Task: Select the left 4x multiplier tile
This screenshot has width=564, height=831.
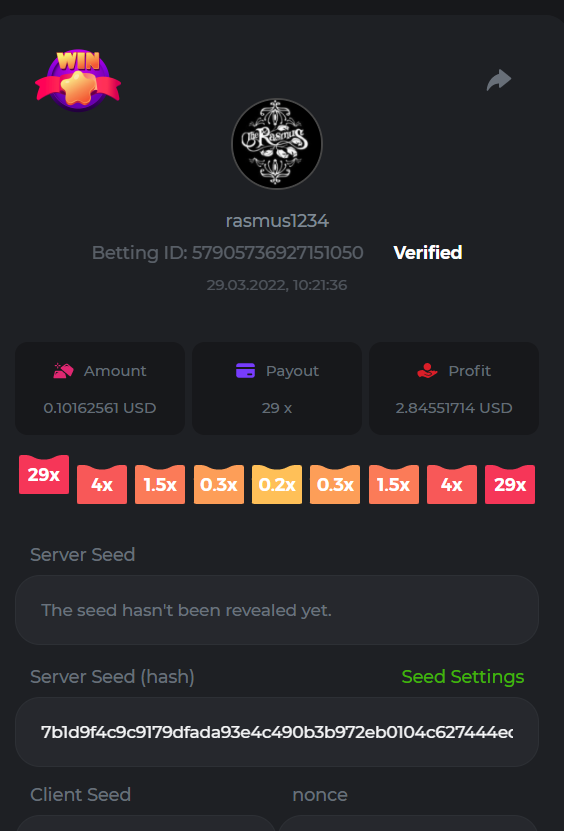Action: pos(102,484)
